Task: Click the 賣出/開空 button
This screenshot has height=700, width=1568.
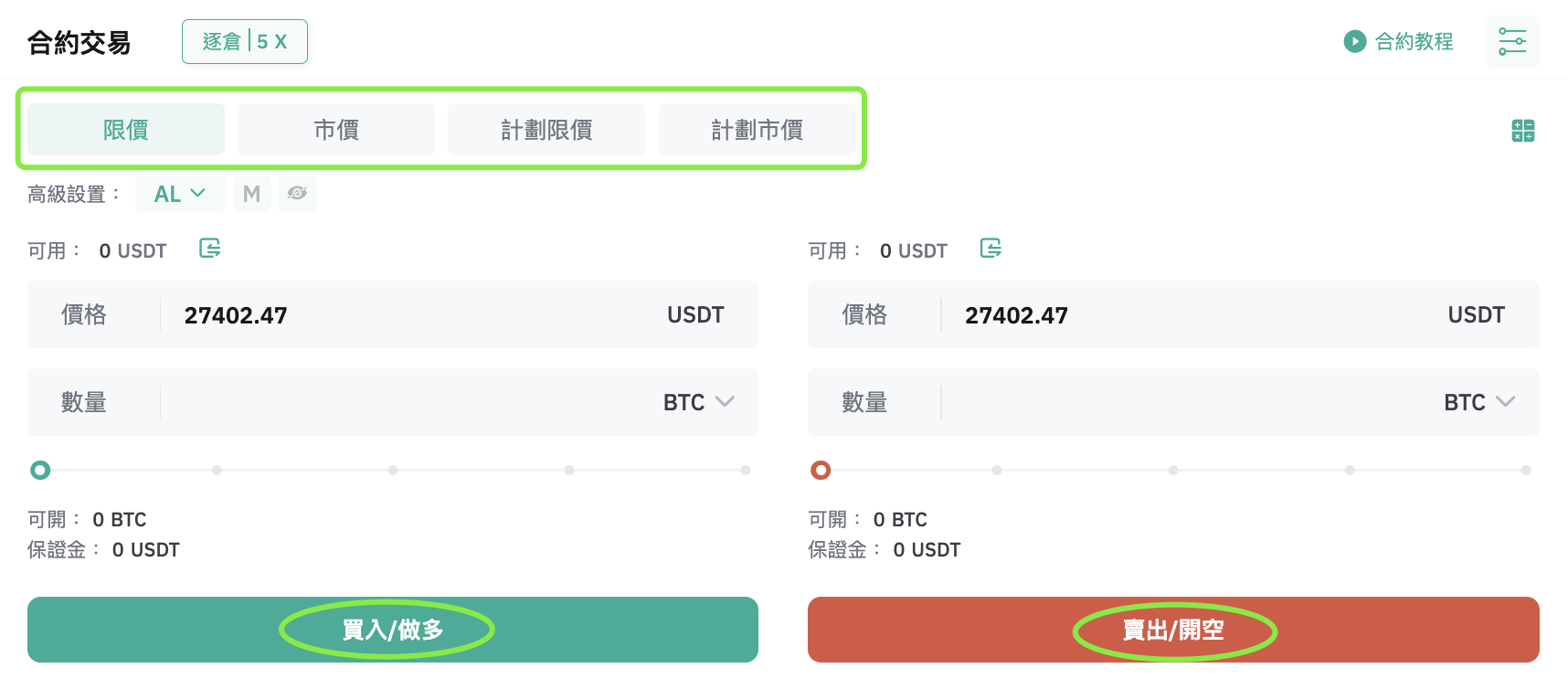Action: (x=1173, y=630)
